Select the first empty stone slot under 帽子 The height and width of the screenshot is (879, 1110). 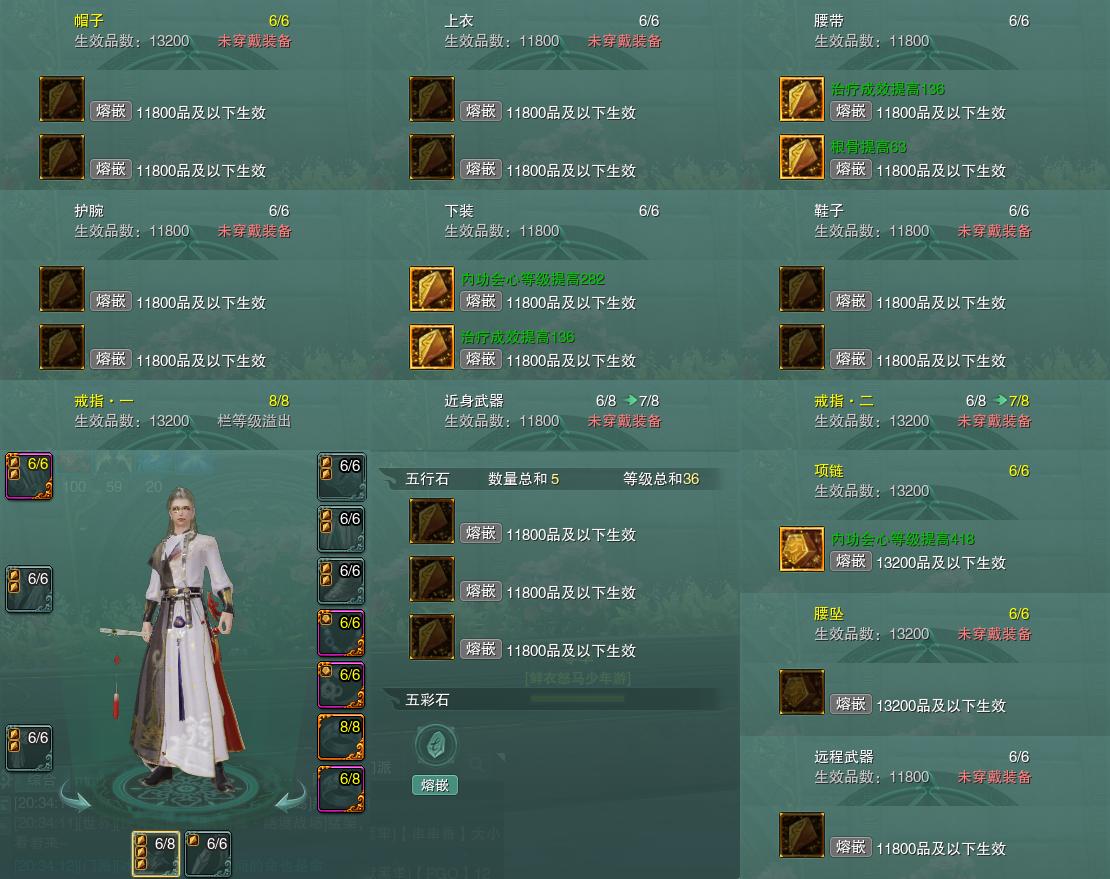point(62,99)
